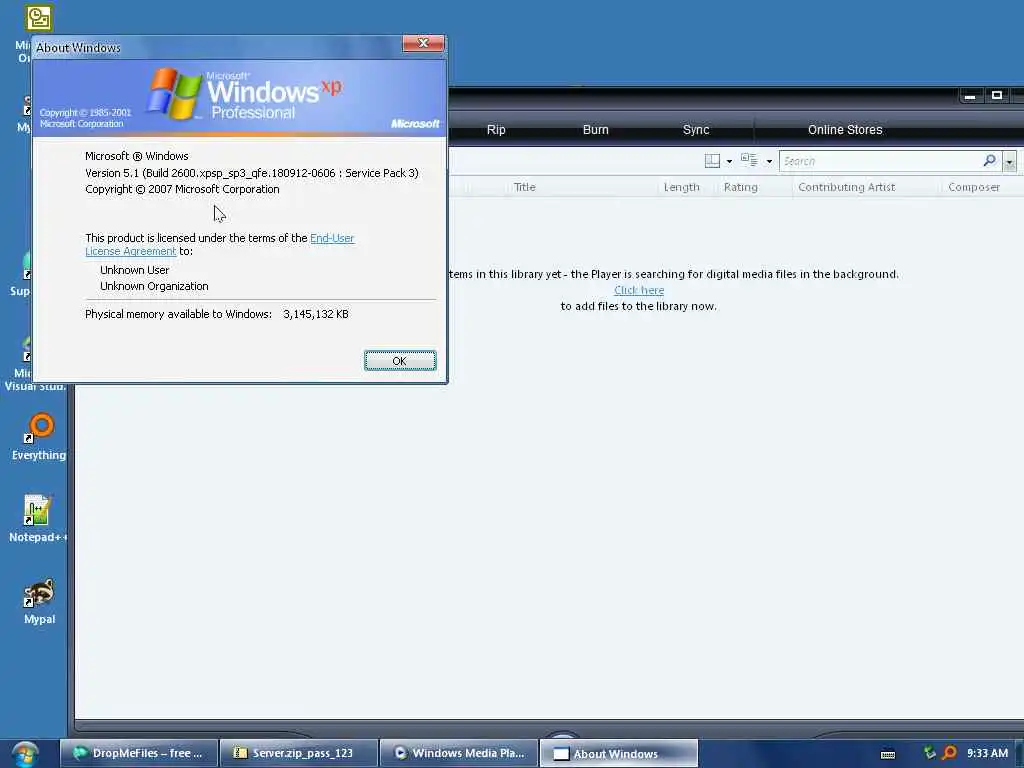Click the 'Unknown Organization' text
The image size is (1024, 768).
154,286
